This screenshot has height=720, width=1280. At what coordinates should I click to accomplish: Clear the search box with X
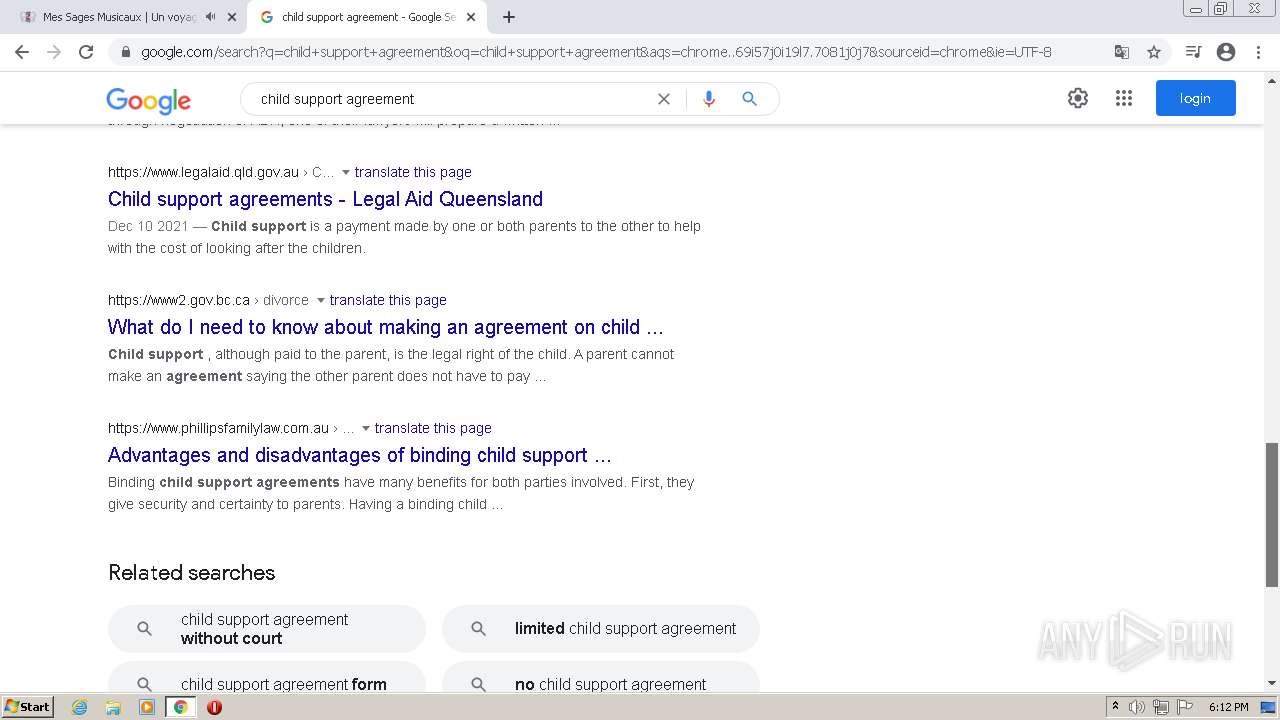(x=663, y=99)
